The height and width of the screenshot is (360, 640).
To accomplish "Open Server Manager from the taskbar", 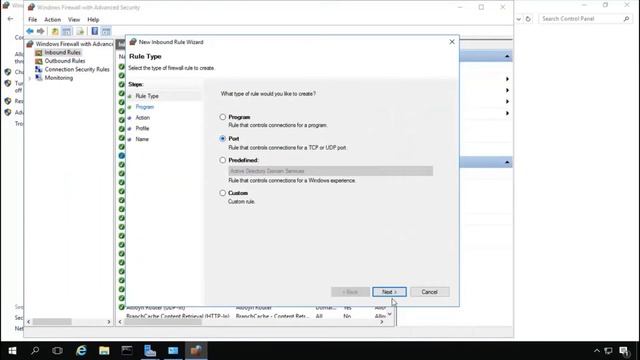I will coord(150,351).
